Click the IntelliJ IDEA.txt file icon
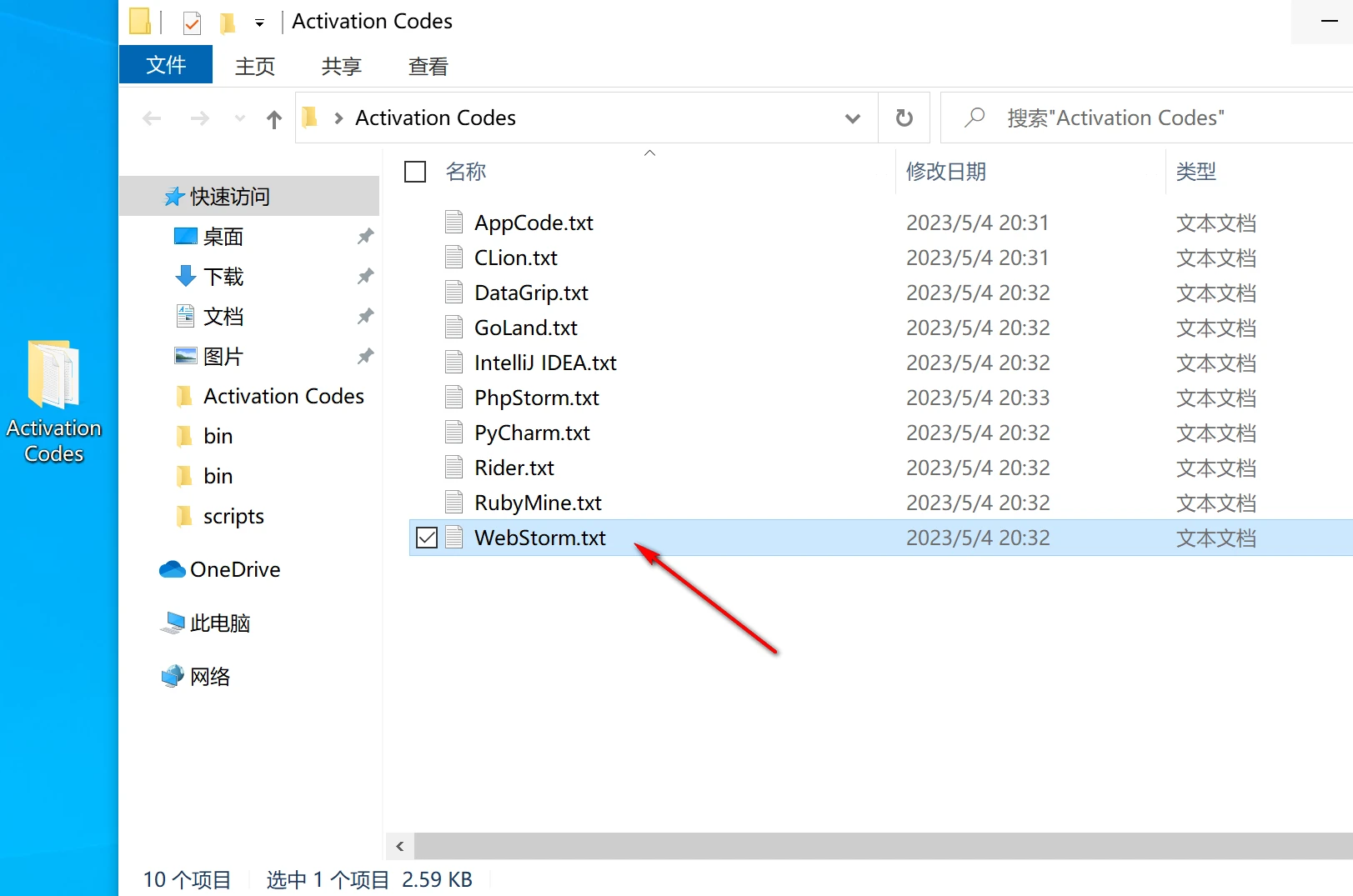 (x=454, y=362)
